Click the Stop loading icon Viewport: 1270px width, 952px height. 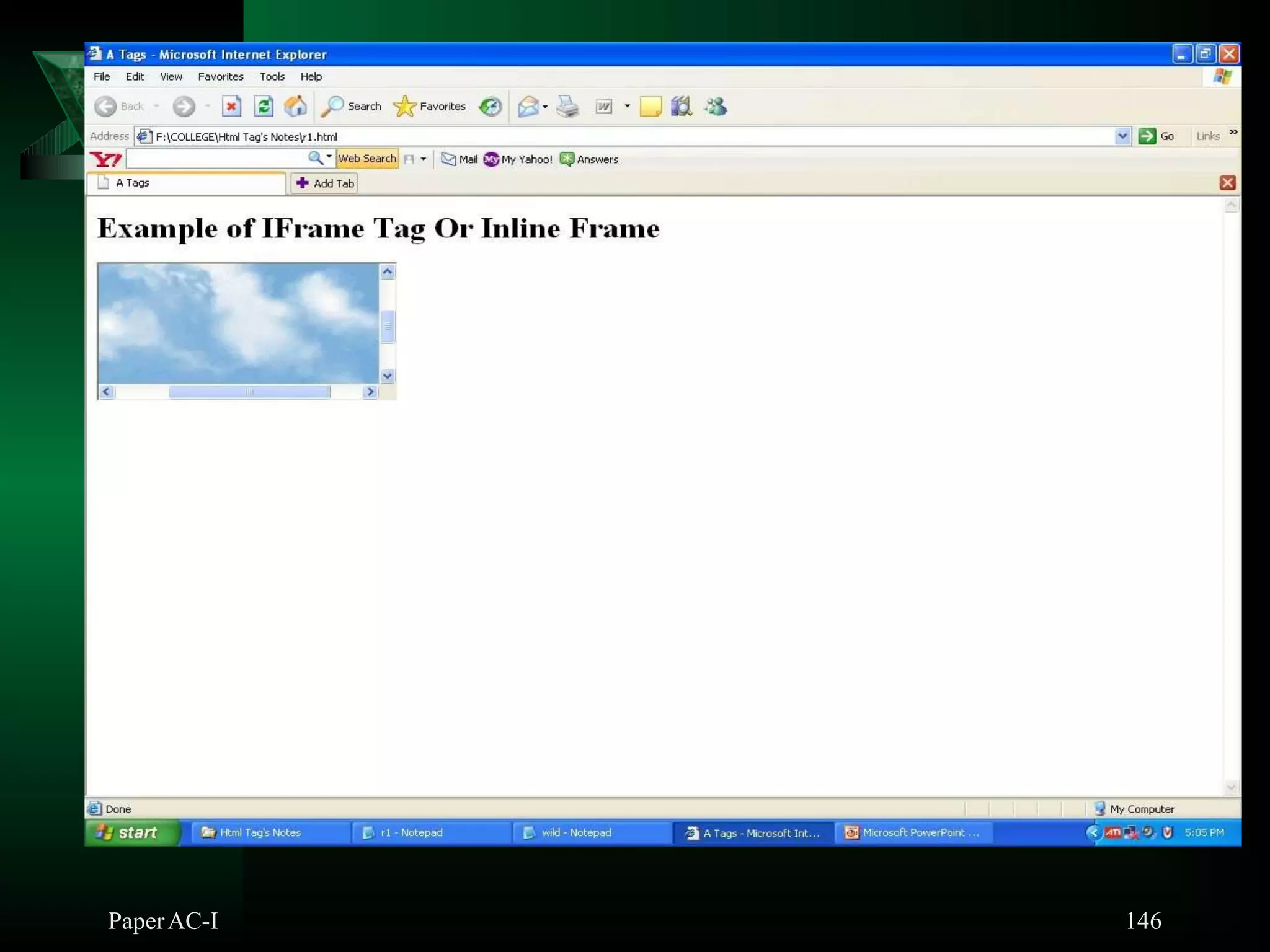[231, 107]
